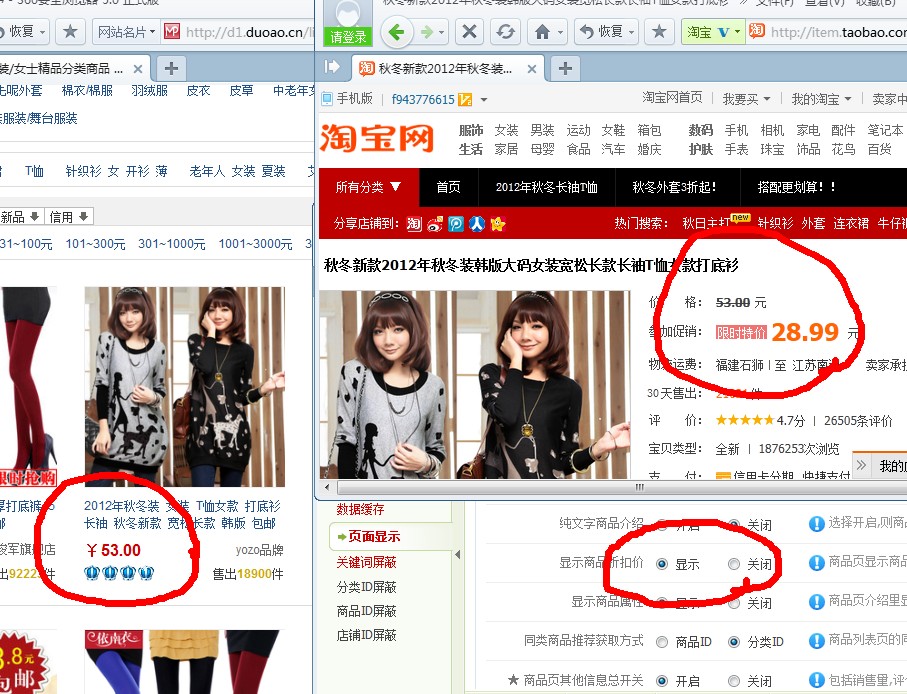Open the 羽绒服 category link
This screenshot has width=907, height=694.
(149, 91)
